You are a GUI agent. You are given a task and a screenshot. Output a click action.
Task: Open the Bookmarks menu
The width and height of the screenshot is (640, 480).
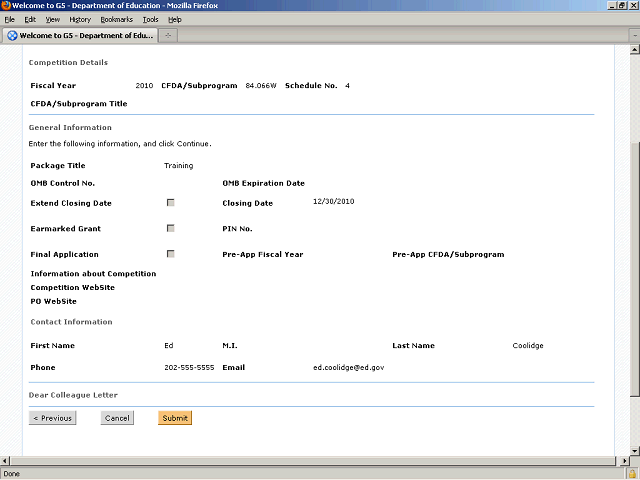117,20
